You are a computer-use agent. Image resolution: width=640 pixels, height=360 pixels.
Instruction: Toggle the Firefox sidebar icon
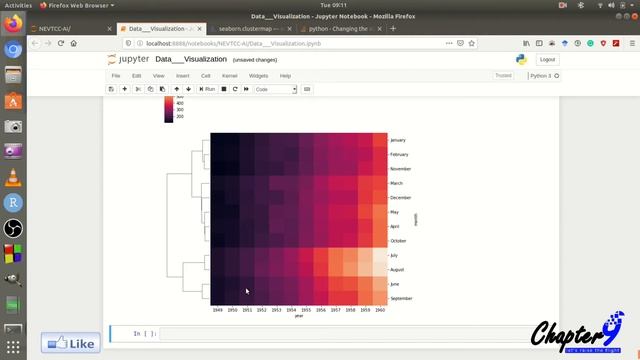539,43
